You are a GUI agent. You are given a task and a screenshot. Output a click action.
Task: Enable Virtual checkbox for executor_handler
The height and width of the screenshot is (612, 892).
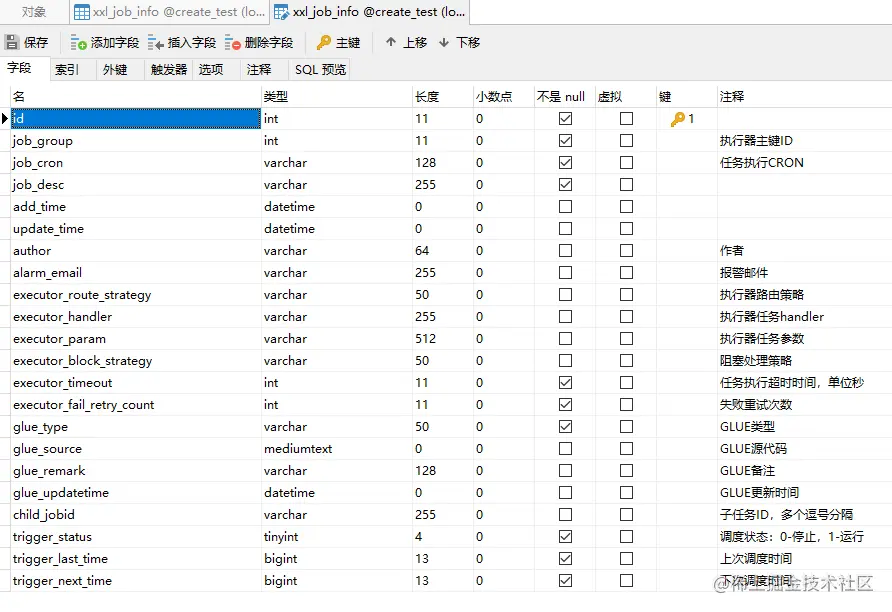626,316
